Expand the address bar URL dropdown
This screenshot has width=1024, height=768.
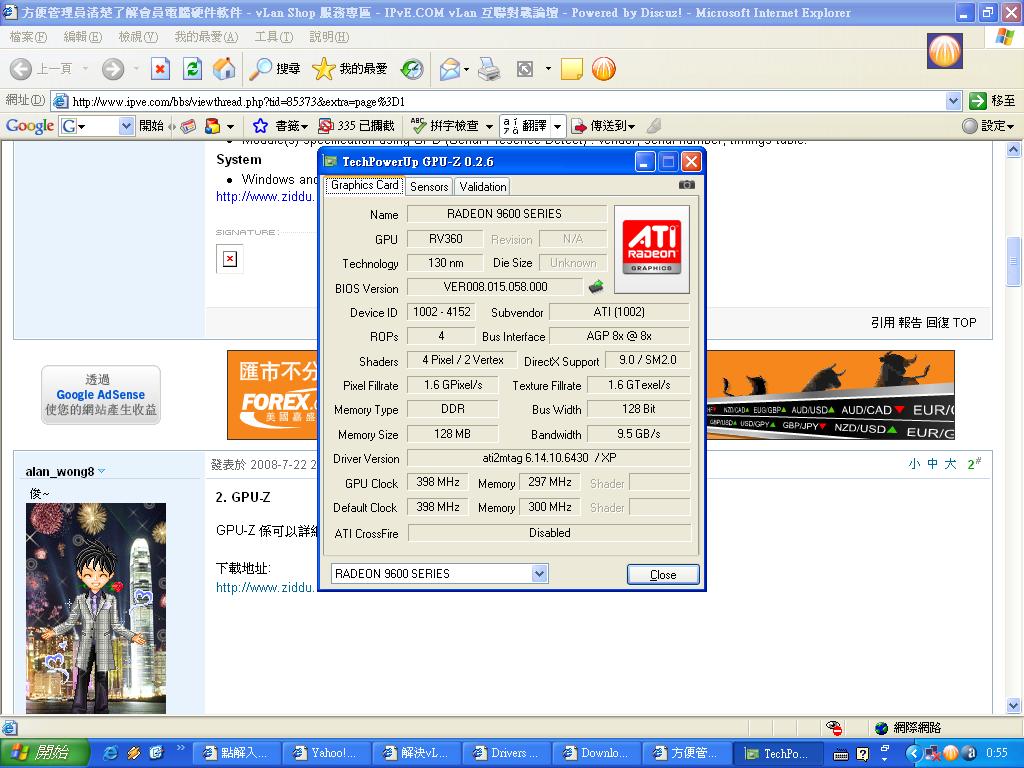(x=953, y=101)
